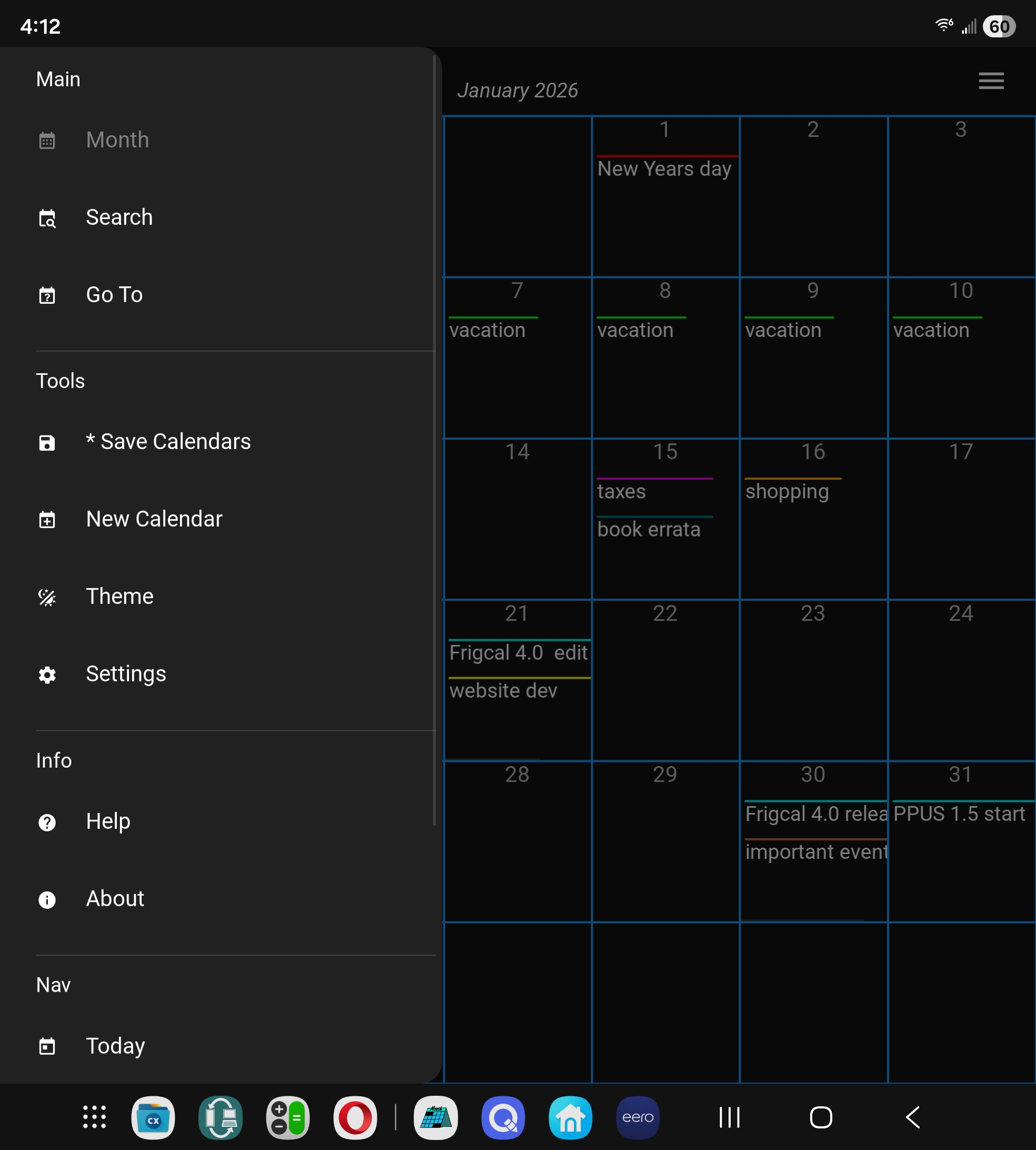The image size is (1036, 1150).
Task: Open the Search calendar option
Action: click(119, 217)
